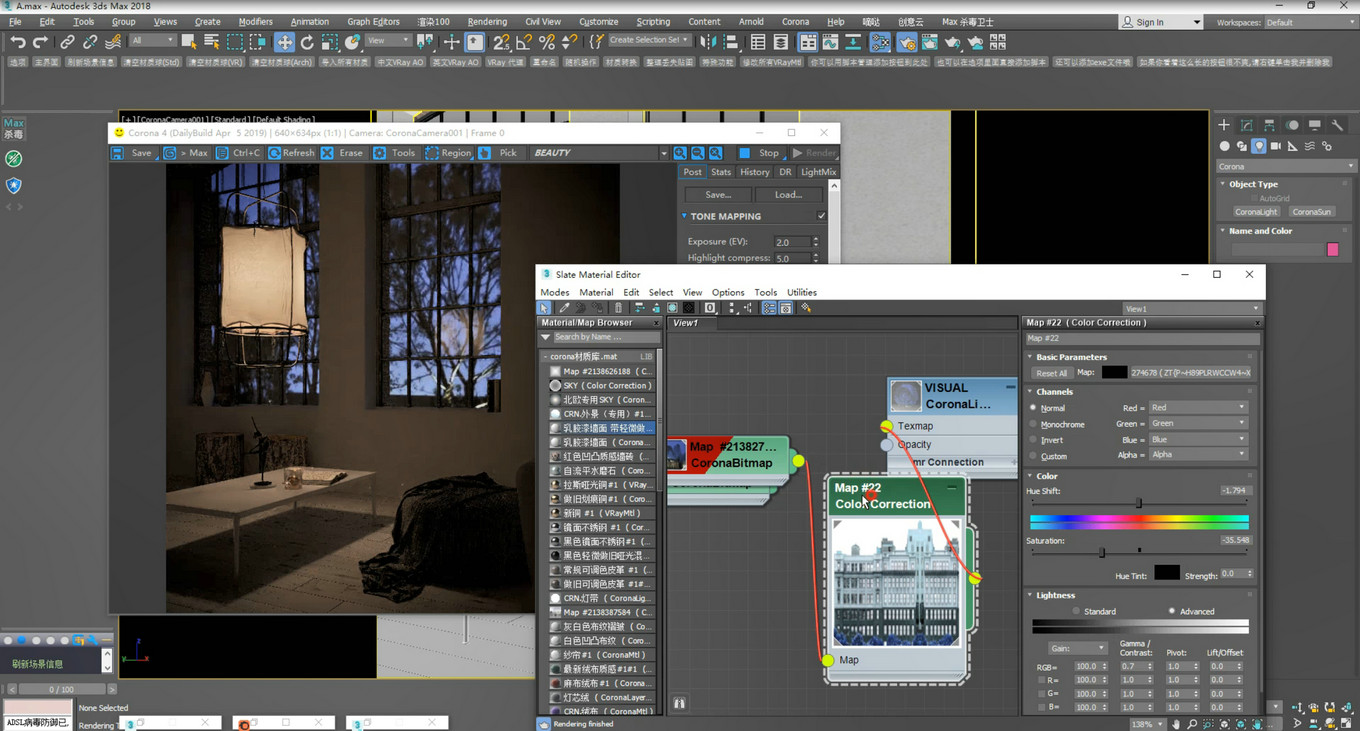Open the Workspaces Default dropdown
This screenshot has height=731, width=1360.
1308,22
